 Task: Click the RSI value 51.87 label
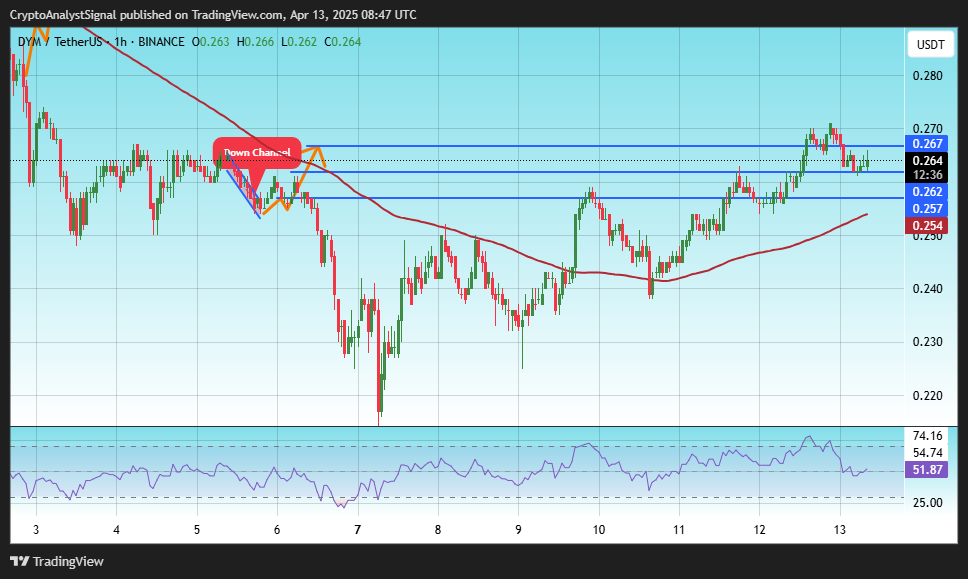pos(928,470)
